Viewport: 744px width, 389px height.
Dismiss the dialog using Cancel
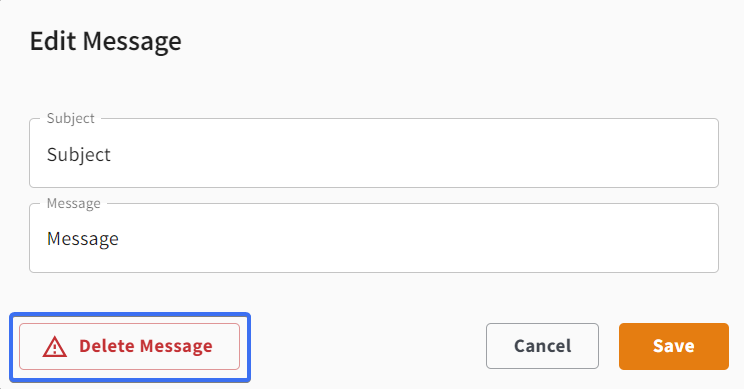[542, 346]
